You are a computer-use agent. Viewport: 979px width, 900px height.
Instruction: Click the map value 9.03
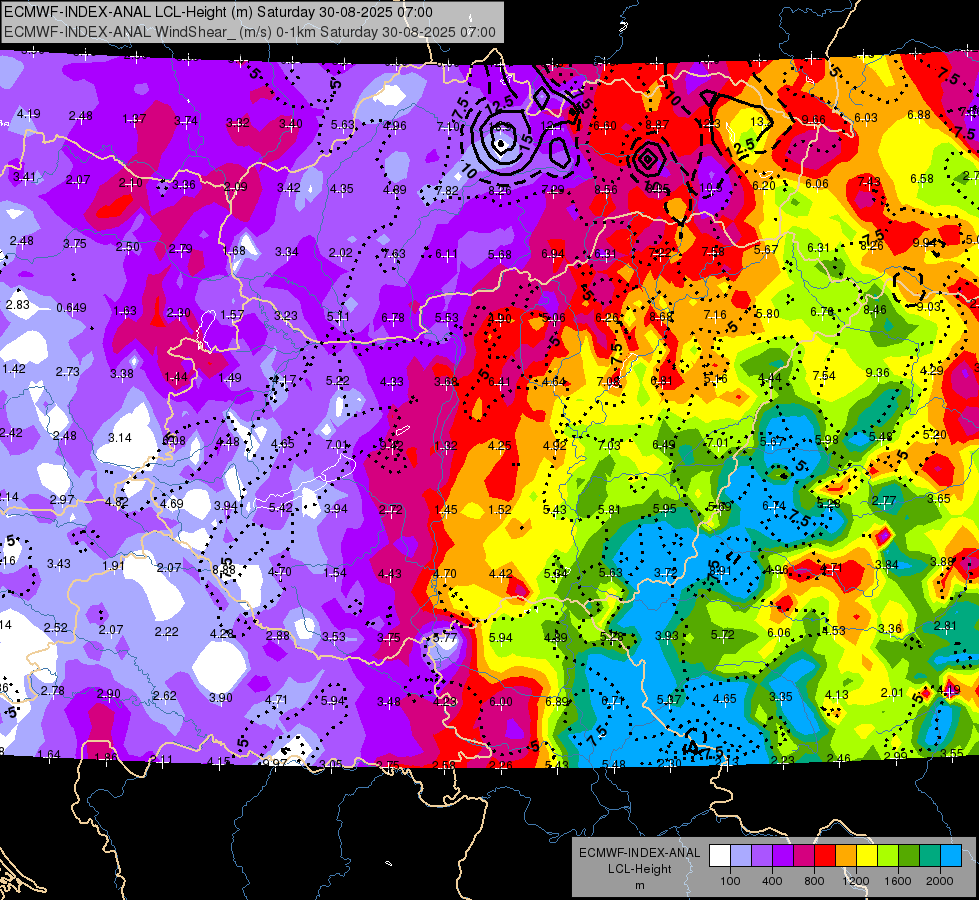[x=929, y=306]
